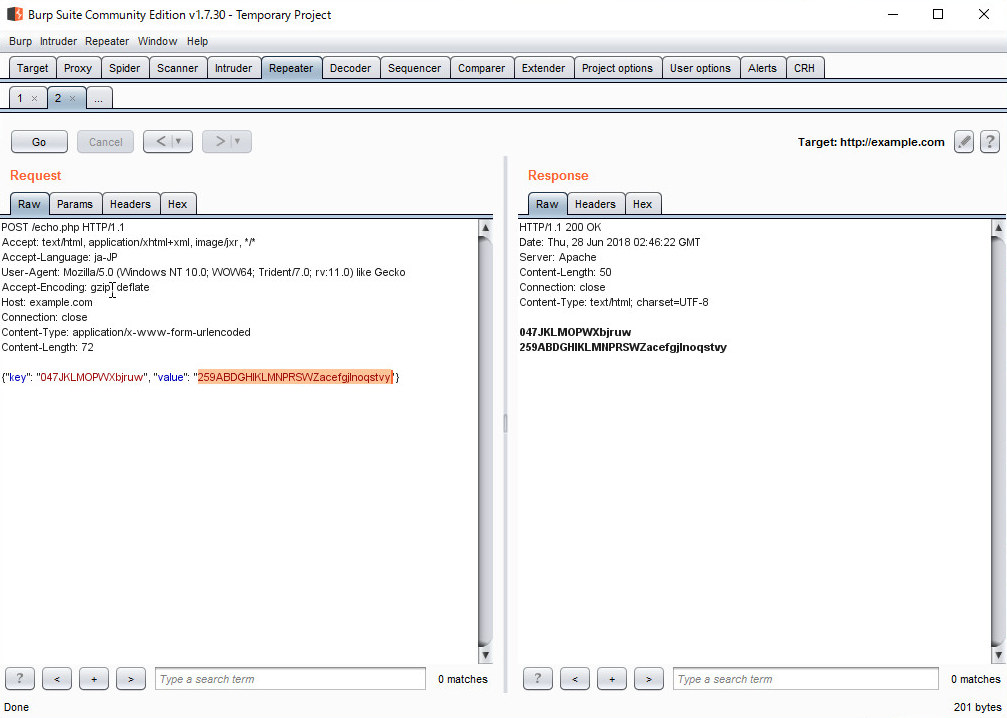Open the Extender tab
Viewport: 1007px width, 718px height.
click(543, 68)
